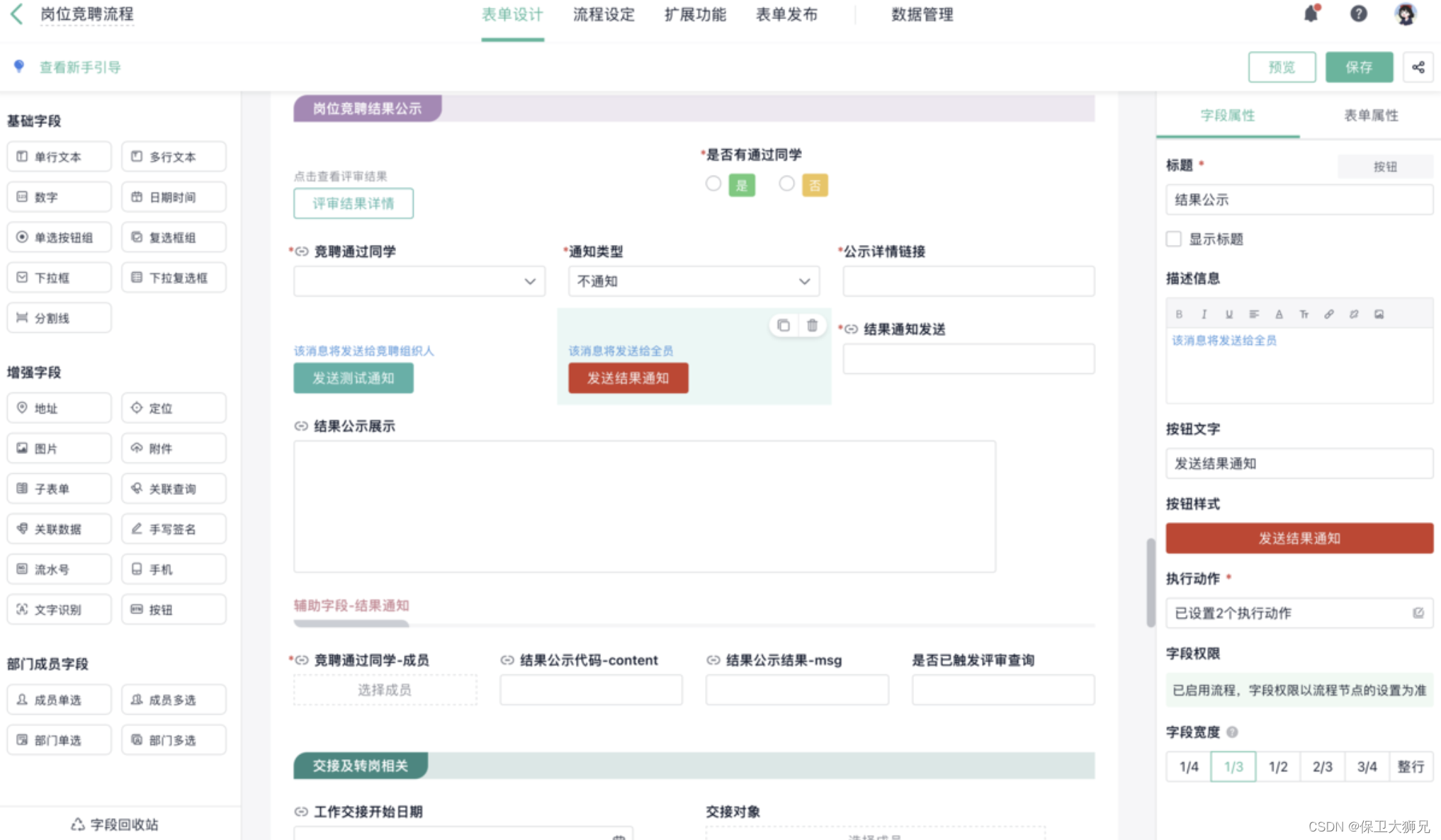Screen dimensions: 1441x840
Task: Click the 保存 button
Action: [x=1358, y=67]
